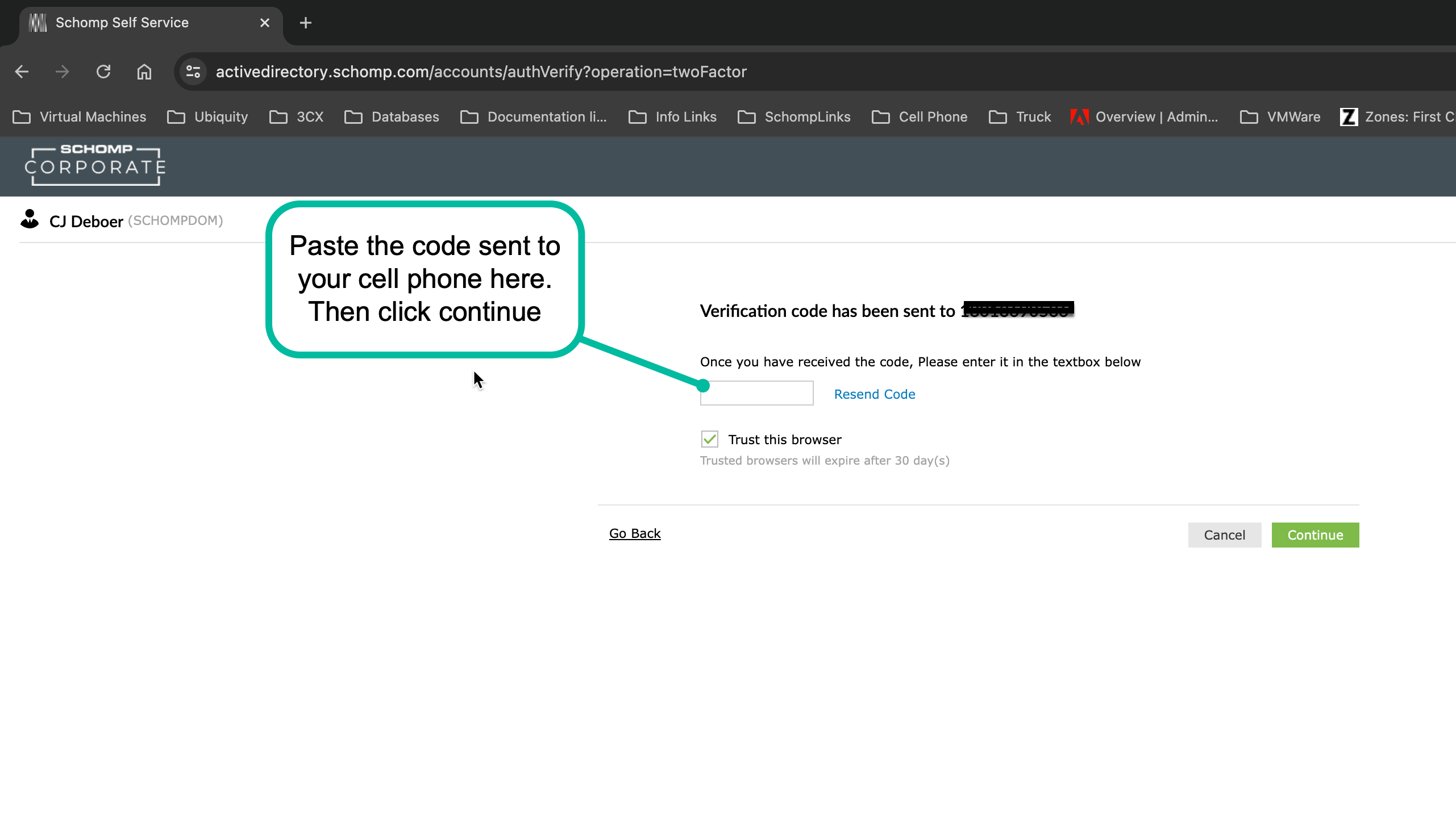Open a new browser tab
The width and height of the screenshot is (1456, 827).
point(306,23)
